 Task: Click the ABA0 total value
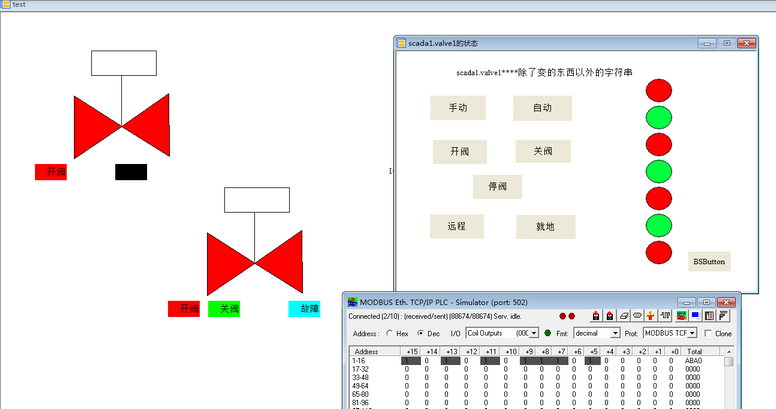[x=693, y=361]
